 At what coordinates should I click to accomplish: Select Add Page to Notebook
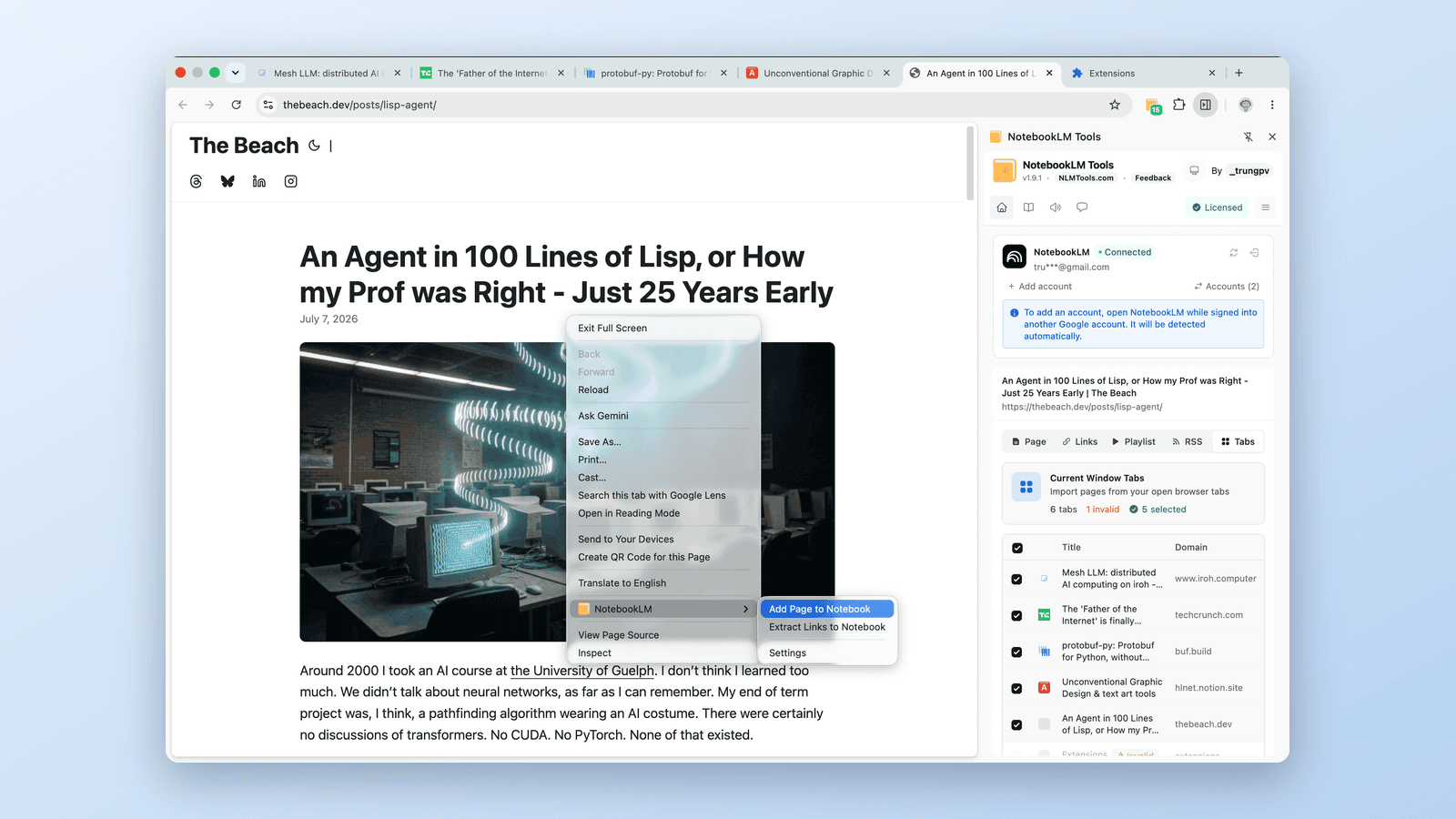pos(827,609)
